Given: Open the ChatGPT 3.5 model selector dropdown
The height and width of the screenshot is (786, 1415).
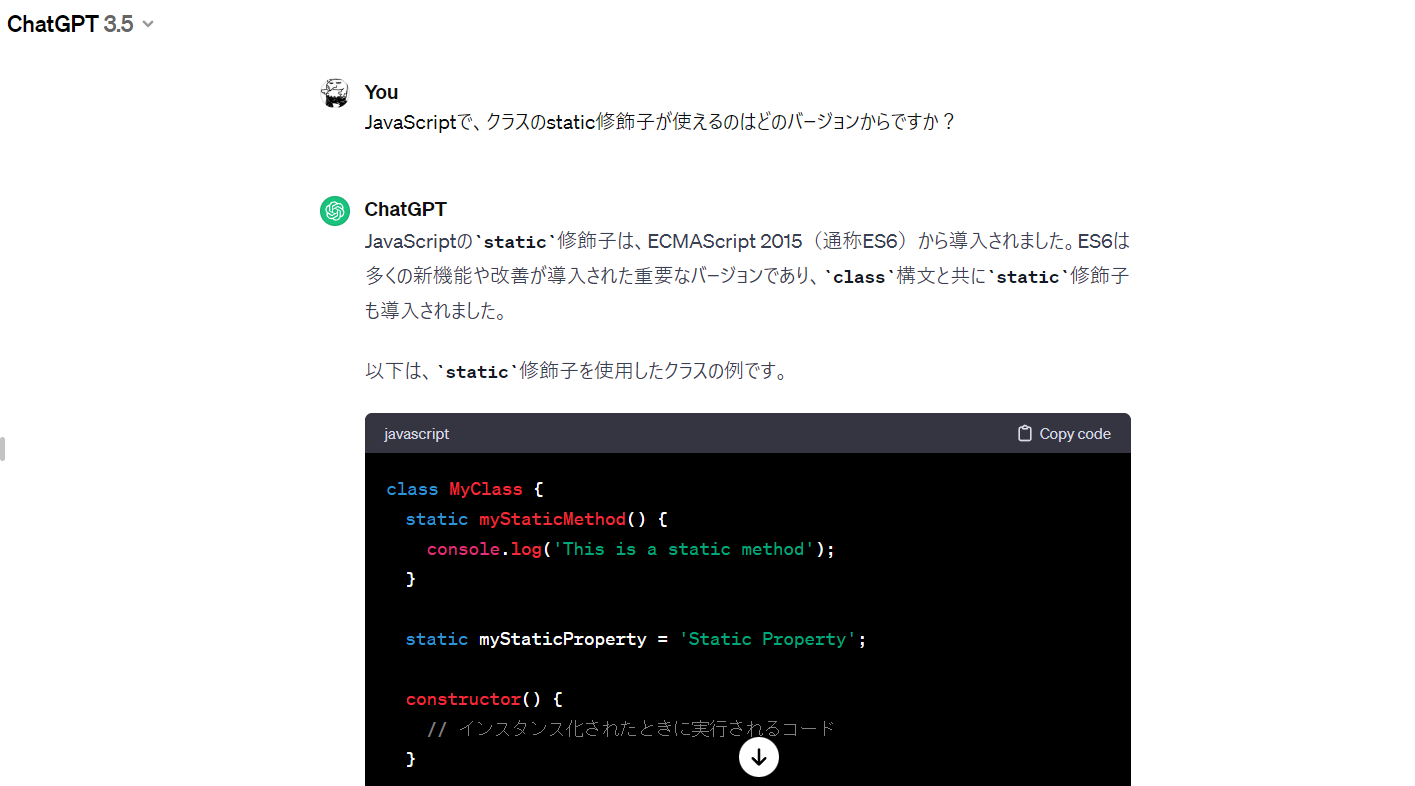Looking at the screenshot, I should (x=80, y=24).
